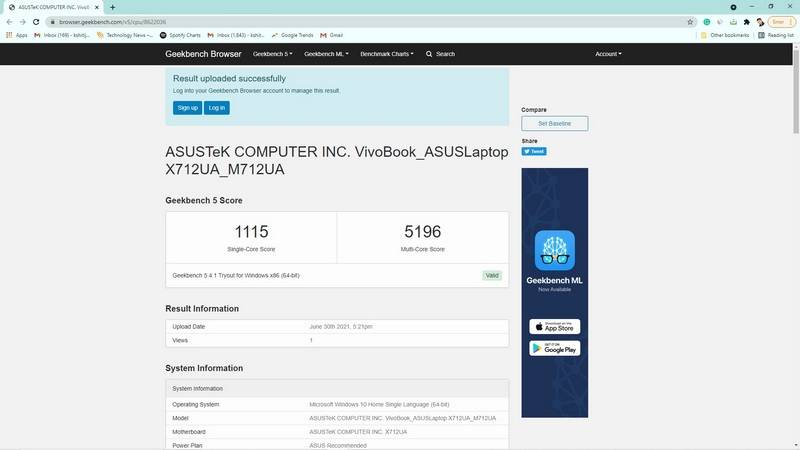Open a new browser tab
The image size is (800, 450).
[x=112, y=6]
